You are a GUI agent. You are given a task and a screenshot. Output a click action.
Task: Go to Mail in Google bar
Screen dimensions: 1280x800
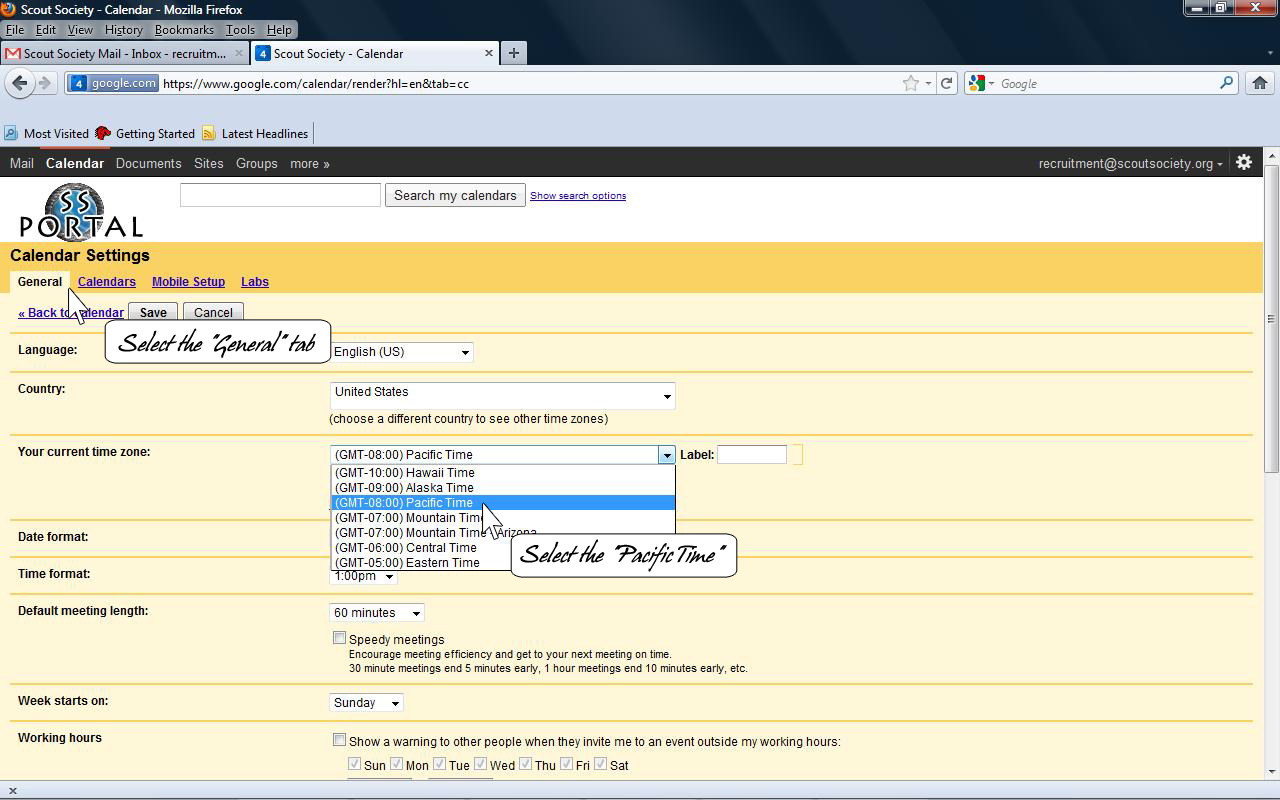[x=21, y=163]
